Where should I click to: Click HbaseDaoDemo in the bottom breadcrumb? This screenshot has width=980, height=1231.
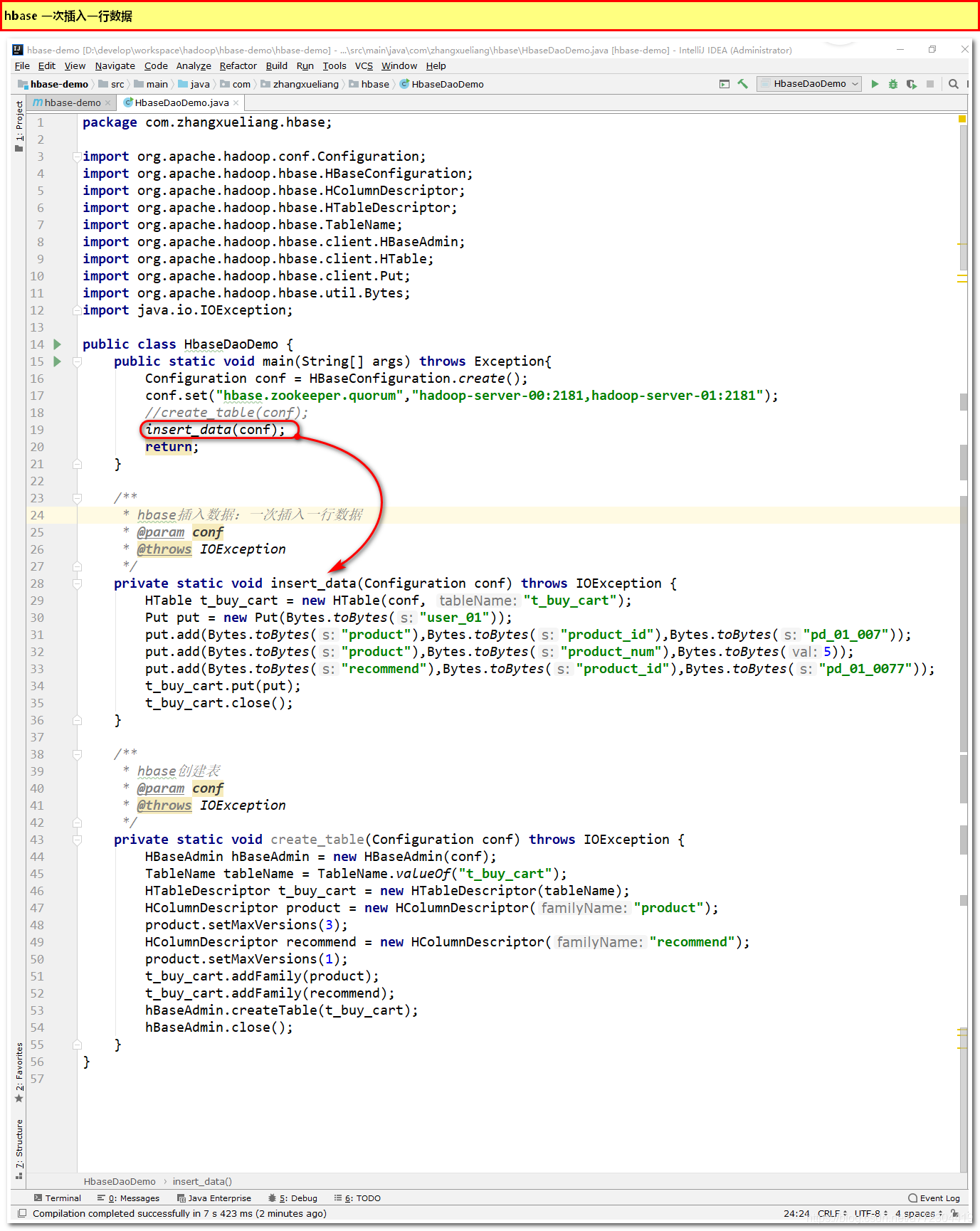[x=120, y=1181]
